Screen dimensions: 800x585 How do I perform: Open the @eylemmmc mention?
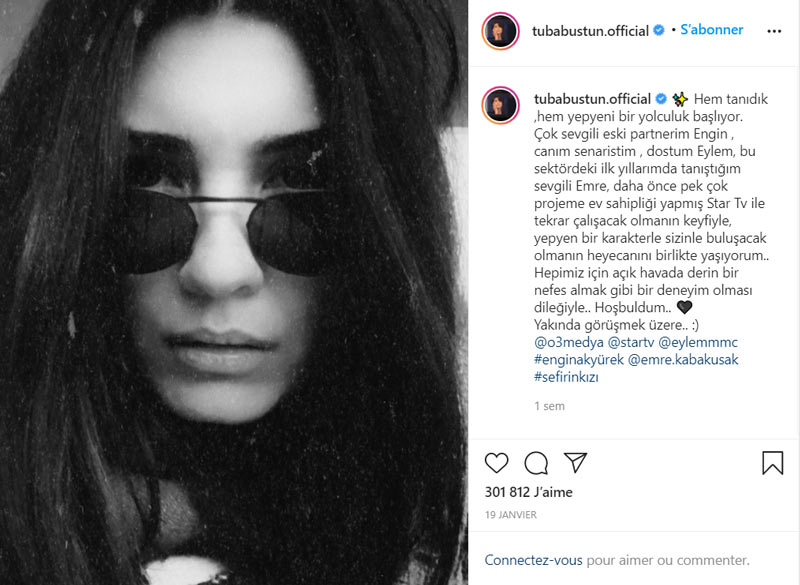698,342
